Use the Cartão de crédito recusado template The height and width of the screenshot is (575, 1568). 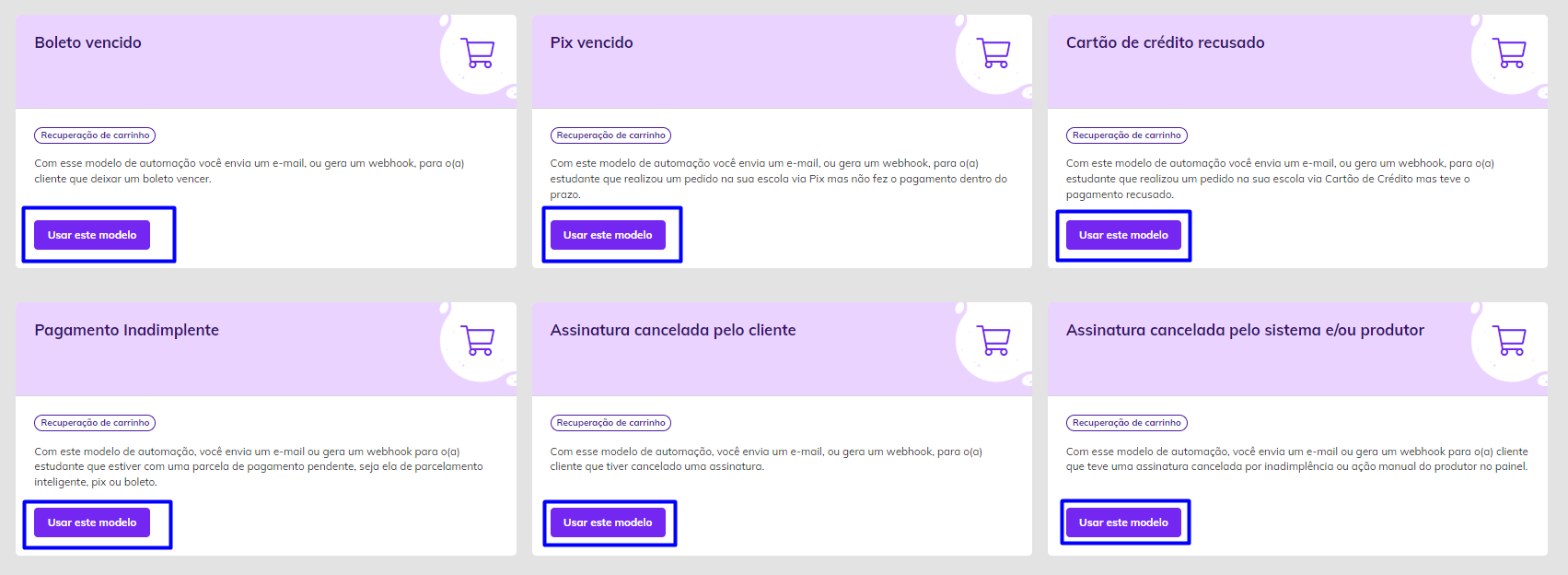pyautogui.click(x=1123, y=235)
